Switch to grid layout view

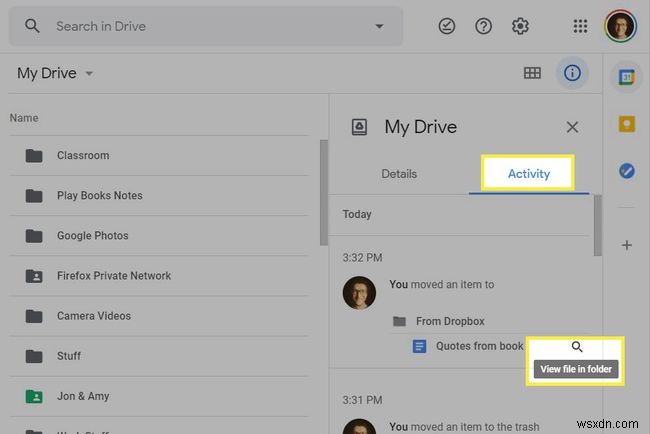coord(532,73)
